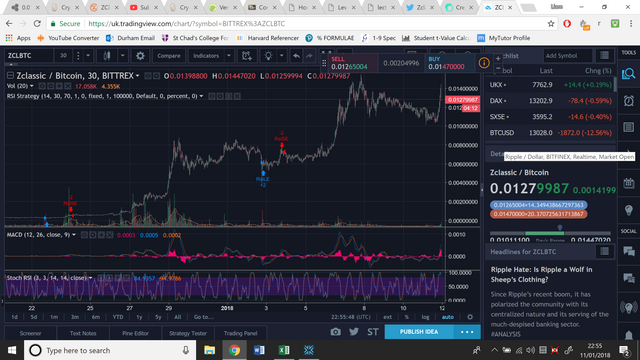Open chart properties gear in top toolbar
Screen dimensions: 640x360
140,56
